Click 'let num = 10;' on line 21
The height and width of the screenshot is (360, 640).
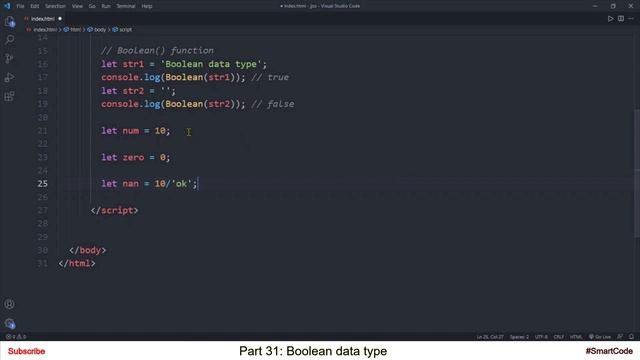point(136,131)
